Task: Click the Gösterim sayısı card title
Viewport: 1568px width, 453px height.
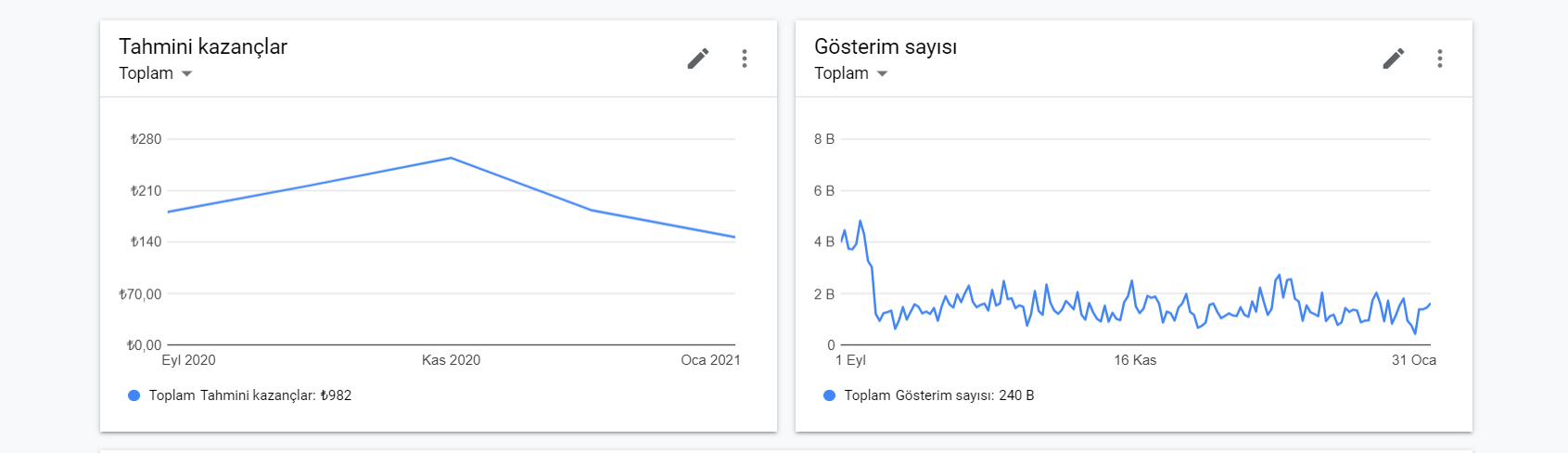Action: tap(886, 46)
